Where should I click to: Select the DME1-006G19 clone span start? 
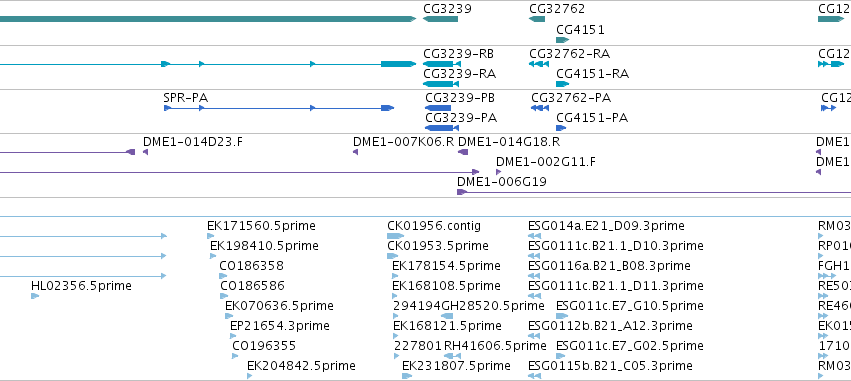(462, 192)
